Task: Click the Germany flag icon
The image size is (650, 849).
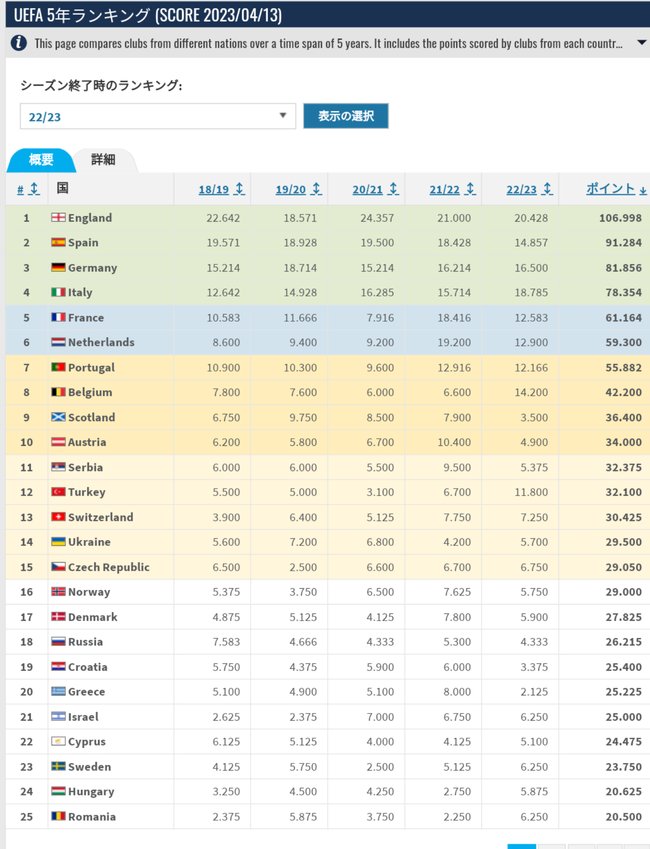Action: tap(58, 267)
